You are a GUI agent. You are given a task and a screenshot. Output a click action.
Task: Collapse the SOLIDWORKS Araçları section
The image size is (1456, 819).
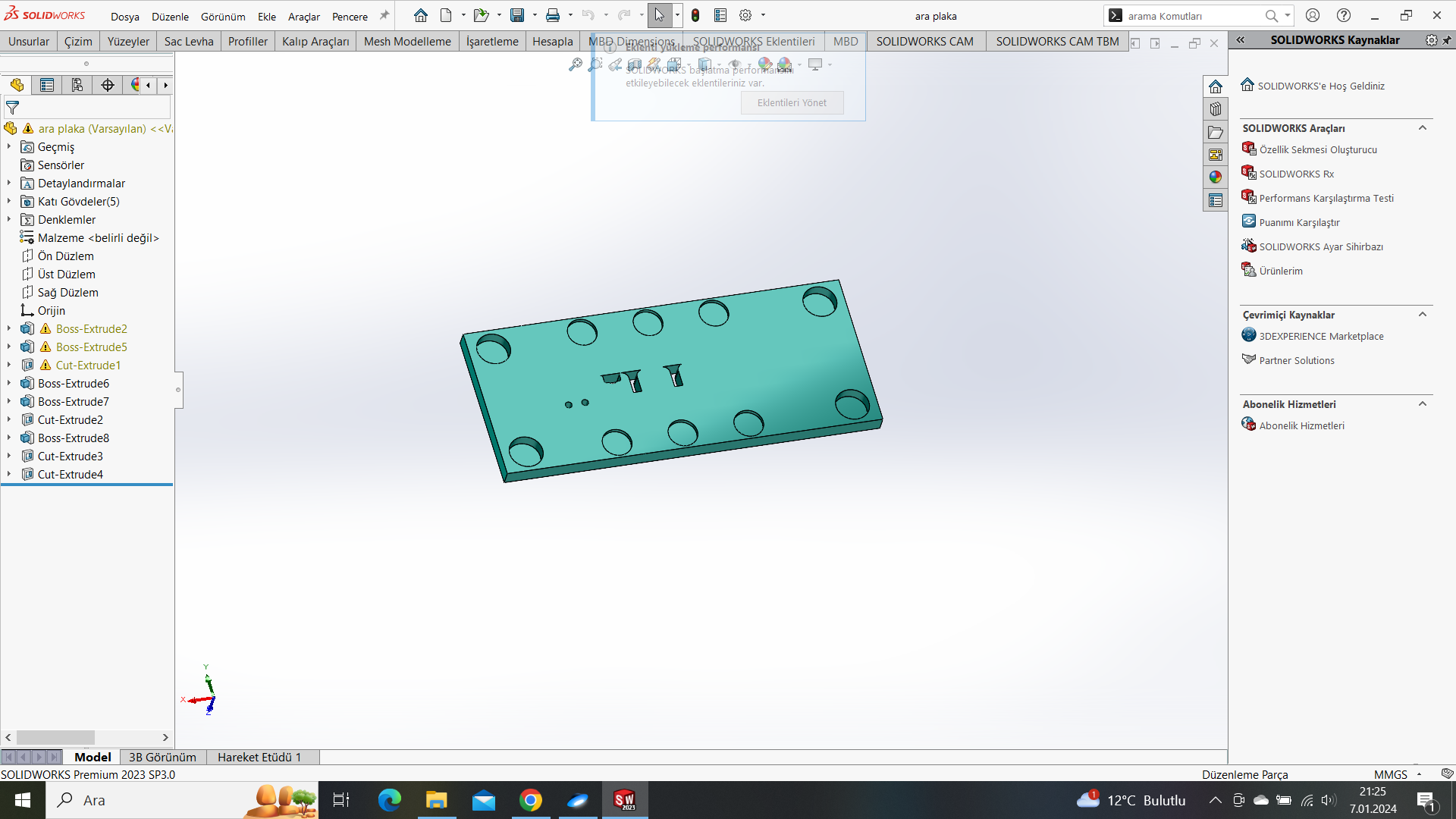tap(1423, 128)
